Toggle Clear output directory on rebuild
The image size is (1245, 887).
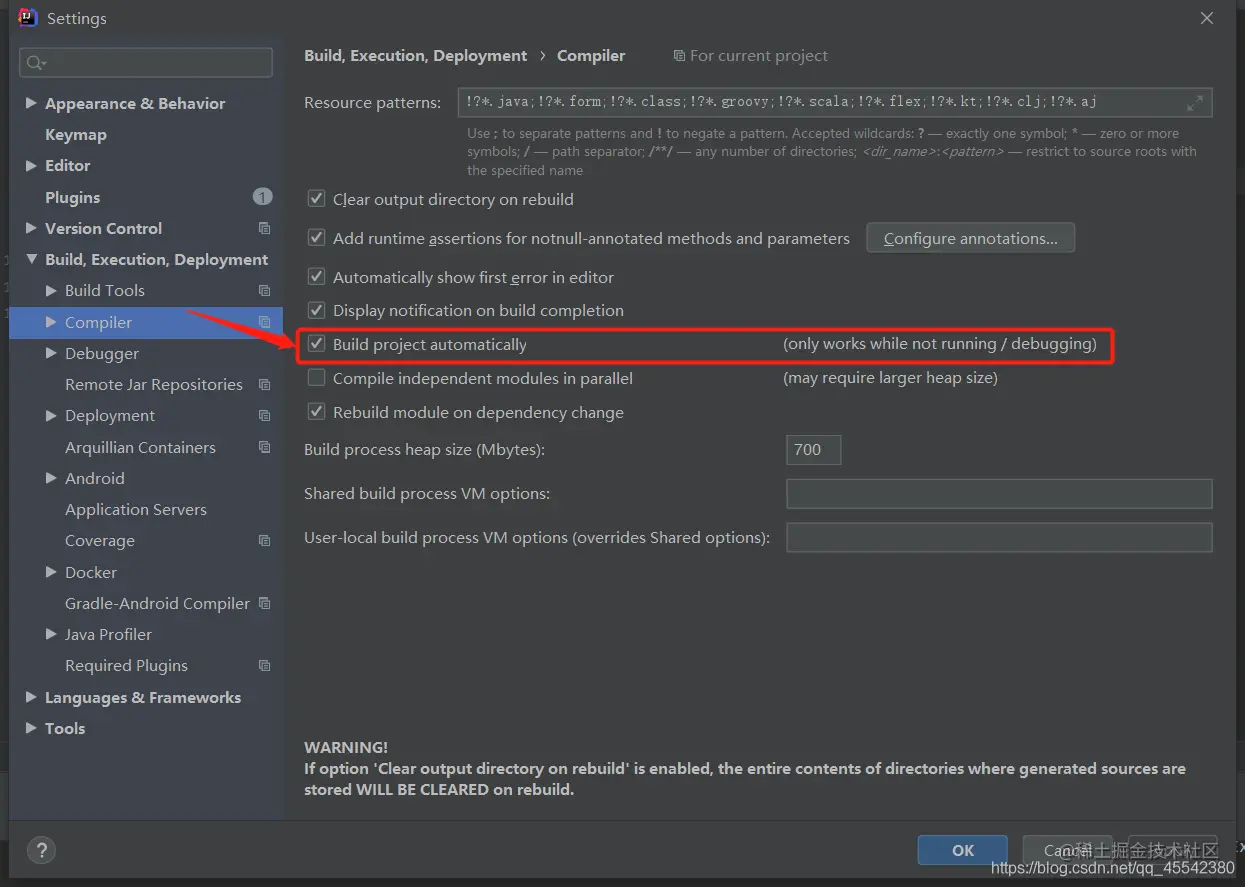316,199
